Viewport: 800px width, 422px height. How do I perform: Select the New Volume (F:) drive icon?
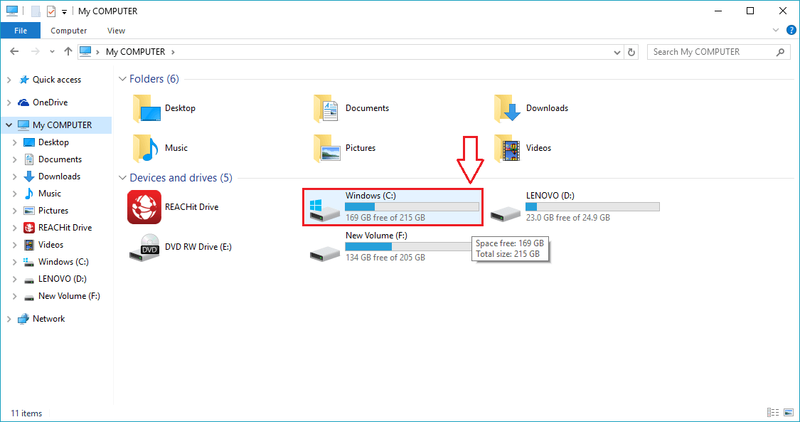pyautogui.click(x=324, y=253)
